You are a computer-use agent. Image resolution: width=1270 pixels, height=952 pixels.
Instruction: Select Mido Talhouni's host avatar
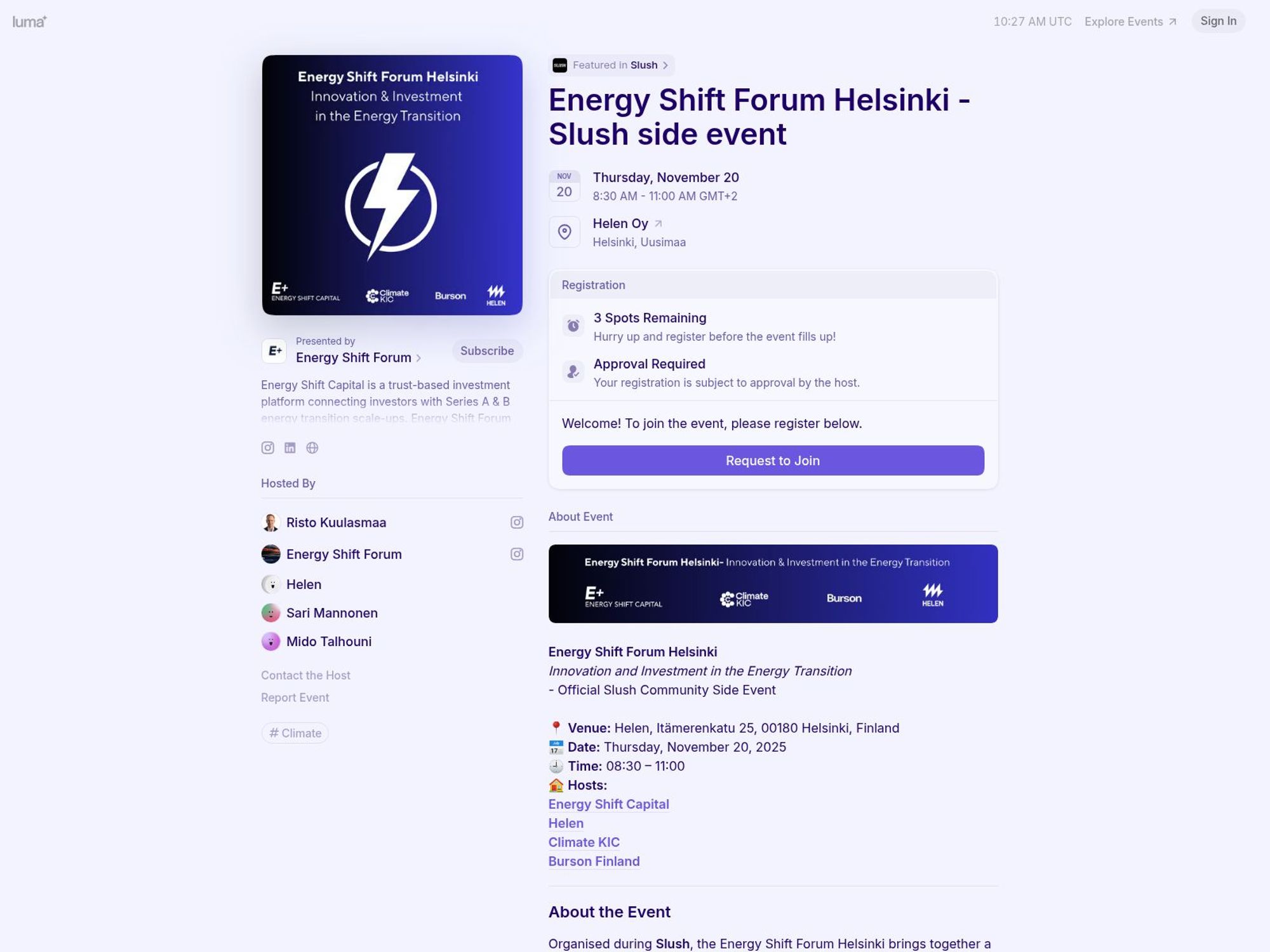pyautogui.click(x=270, y=642)
